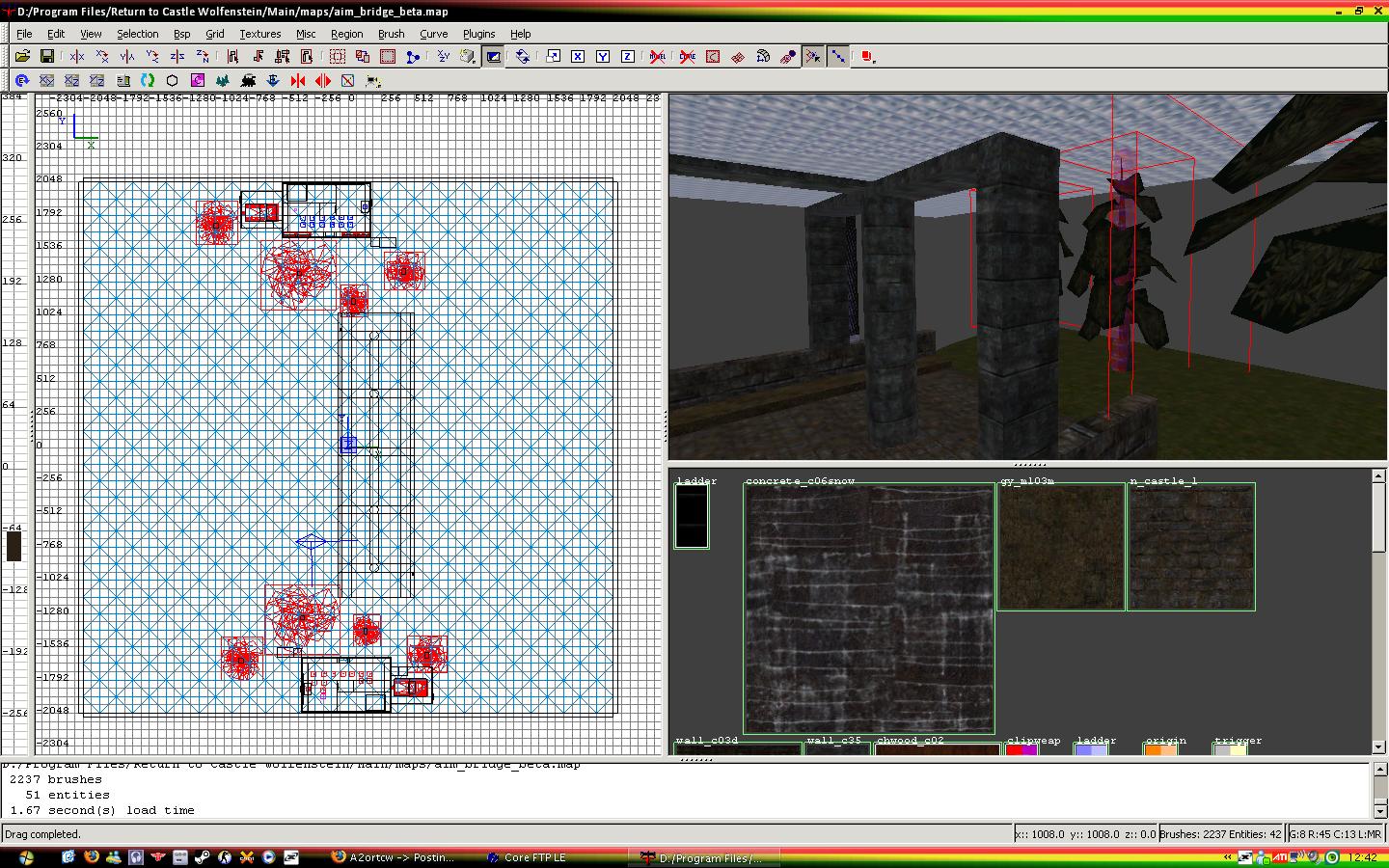Image resolution: width=1389 pixels, height=868 pixels.
Task: Pick the origin orange texture swatch
Action: [1160, 749]
